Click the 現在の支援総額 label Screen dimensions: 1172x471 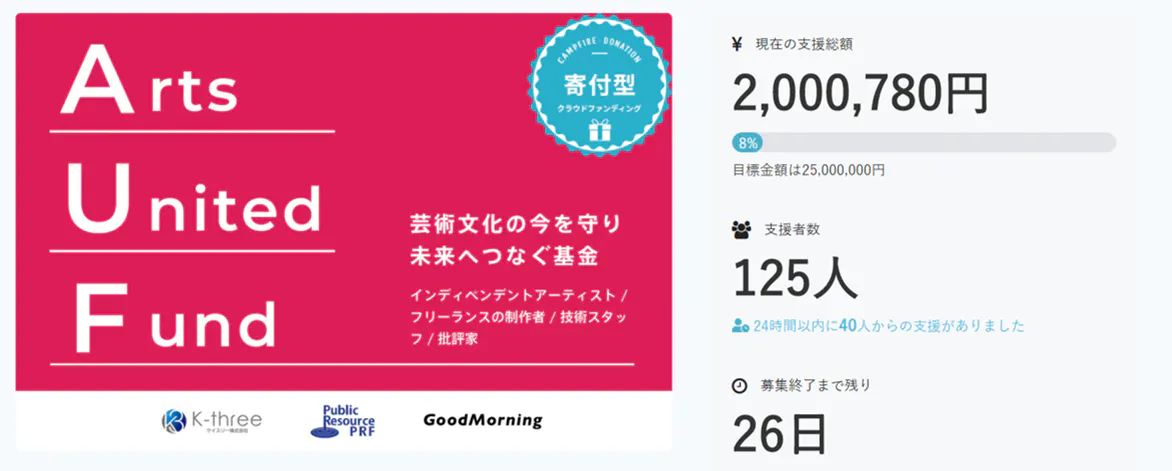(x=804, y=44)
